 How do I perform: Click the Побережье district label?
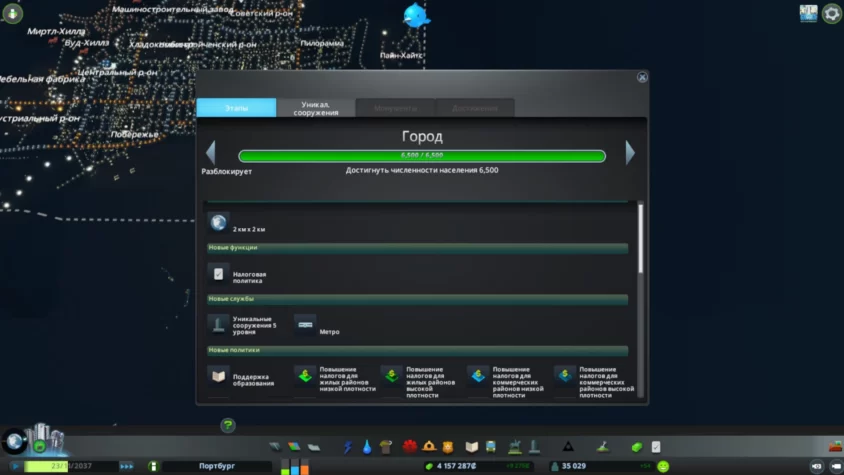(135, 134)
